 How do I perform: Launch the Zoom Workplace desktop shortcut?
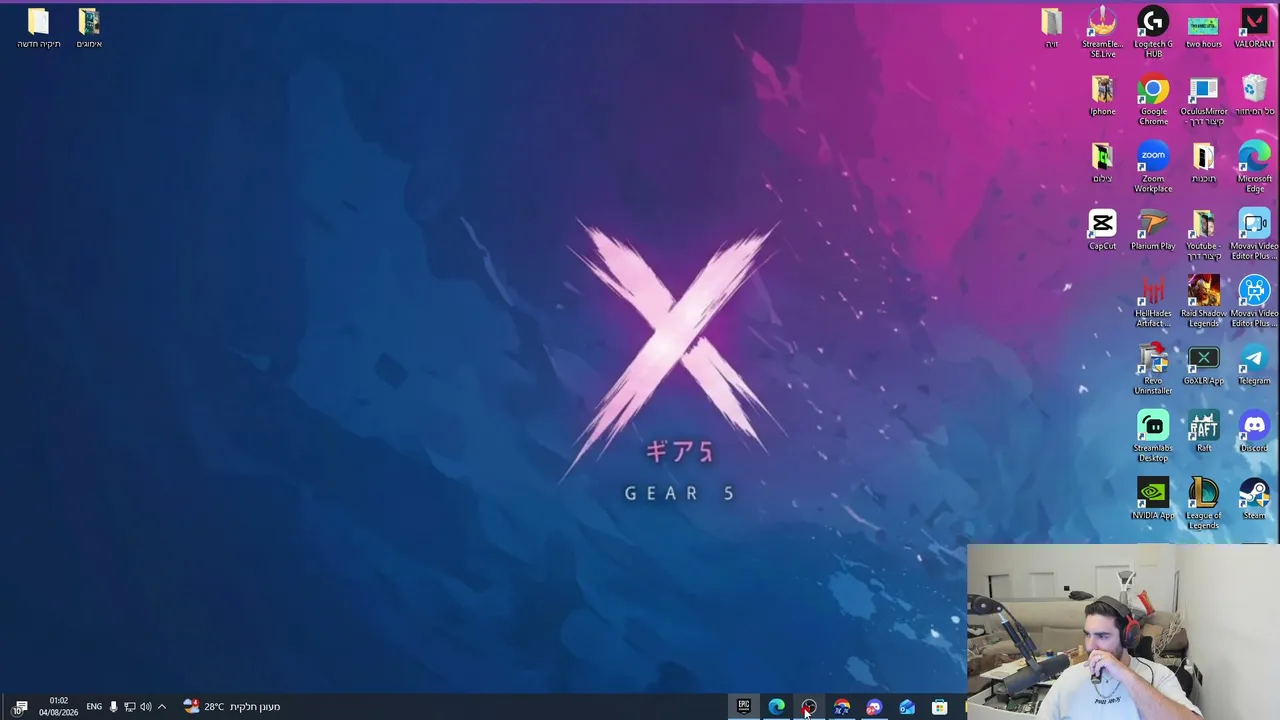1153,167
